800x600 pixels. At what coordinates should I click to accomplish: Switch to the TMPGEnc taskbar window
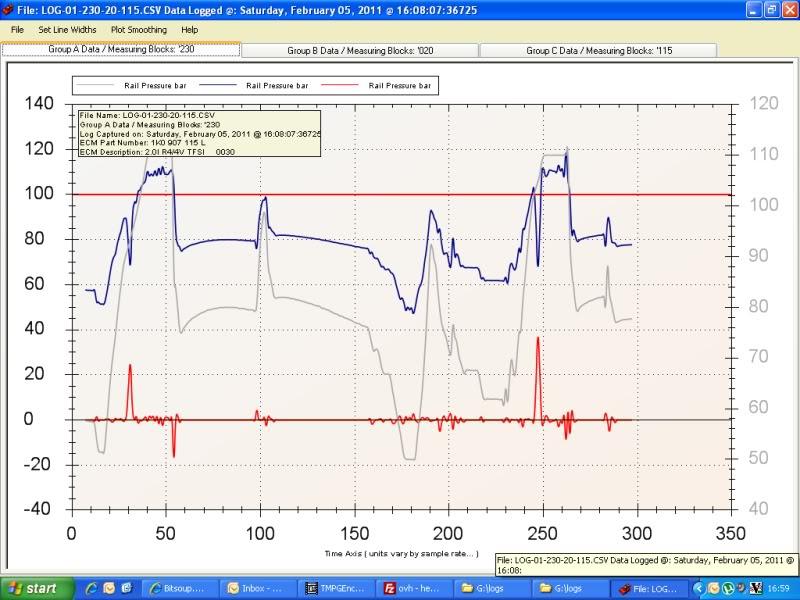[x=336, y=589]
